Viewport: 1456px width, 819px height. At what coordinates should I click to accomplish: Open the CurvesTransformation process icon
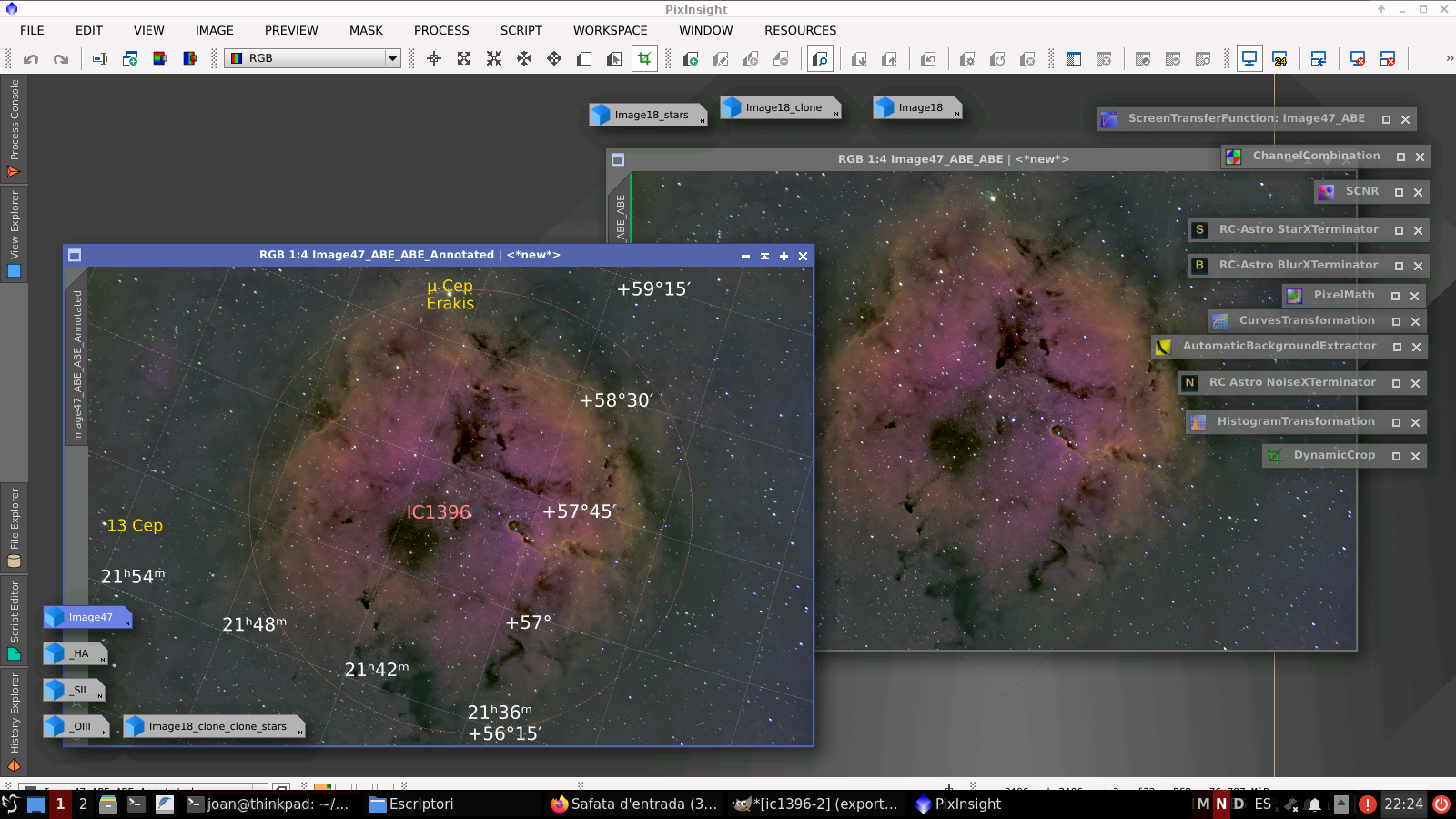coord(1308,320)
